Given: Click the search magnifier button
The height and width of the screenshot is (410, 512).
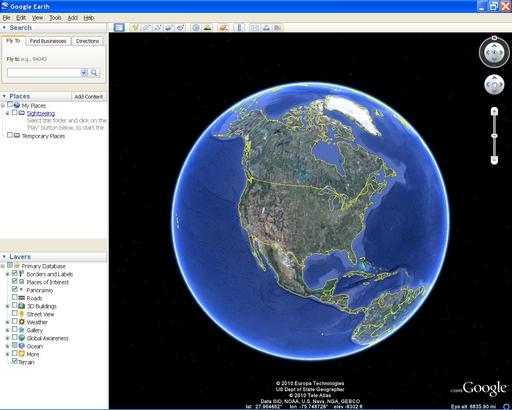Looking at the screenshot, I should (94, 73).
